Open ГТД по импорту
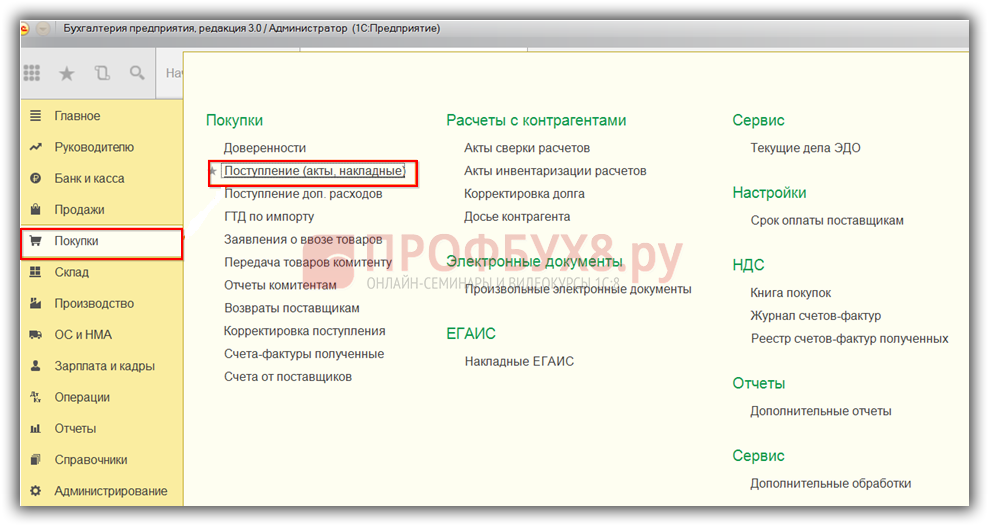 point(269,216)
